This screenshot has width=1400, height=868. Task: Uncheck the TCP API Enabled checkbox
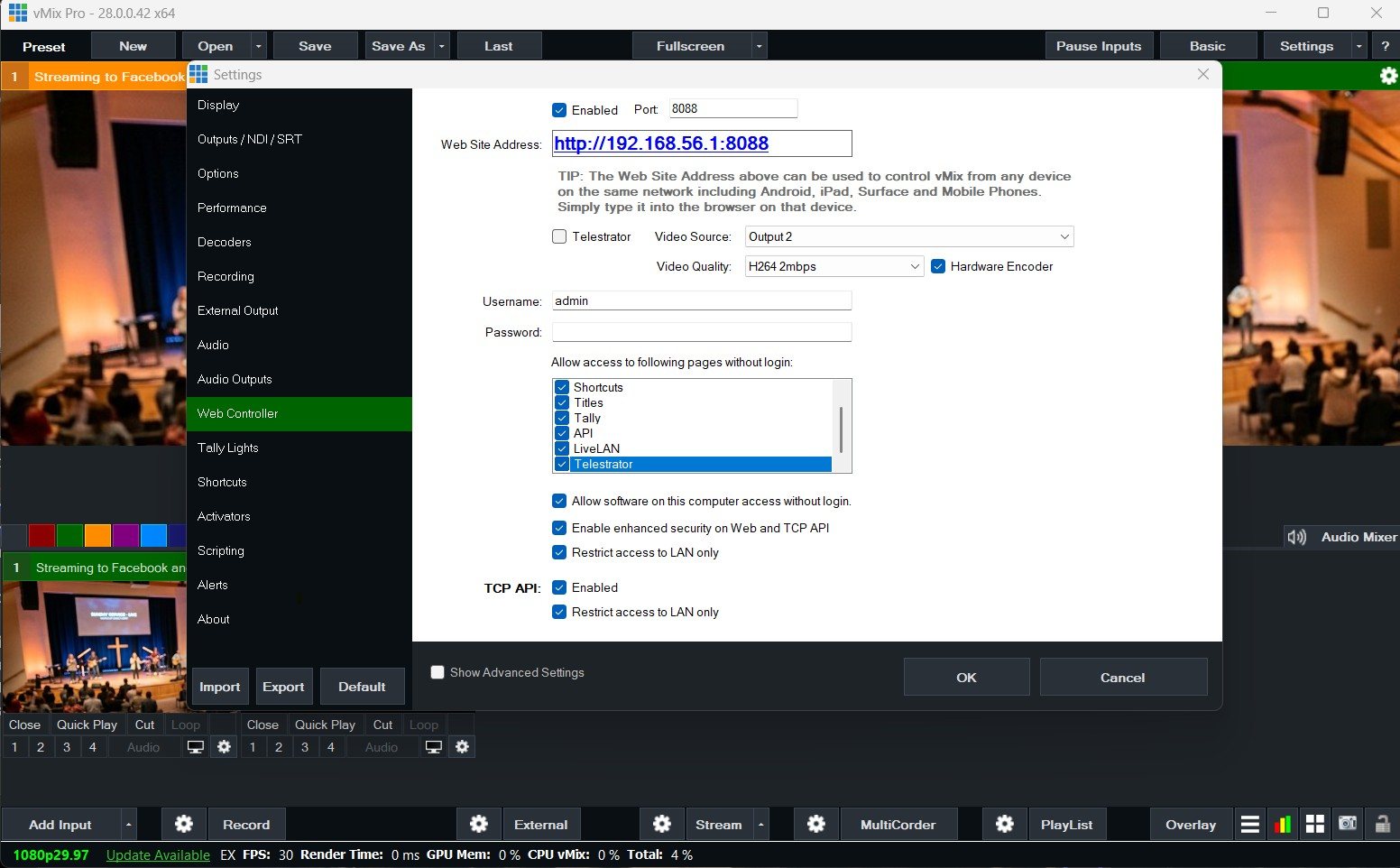coord(559,587)
